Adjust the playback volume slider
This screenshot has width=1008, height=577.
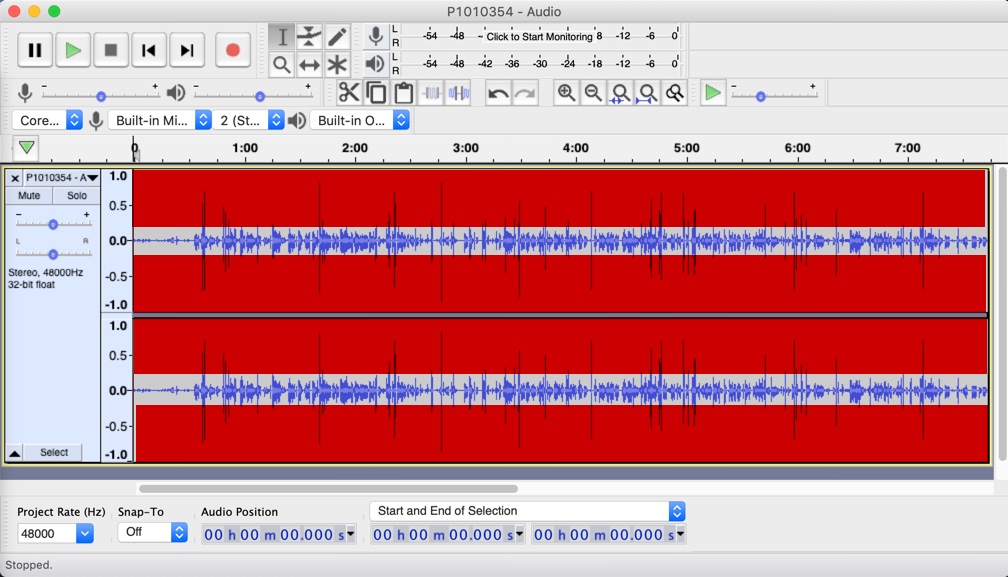point(253,96)
